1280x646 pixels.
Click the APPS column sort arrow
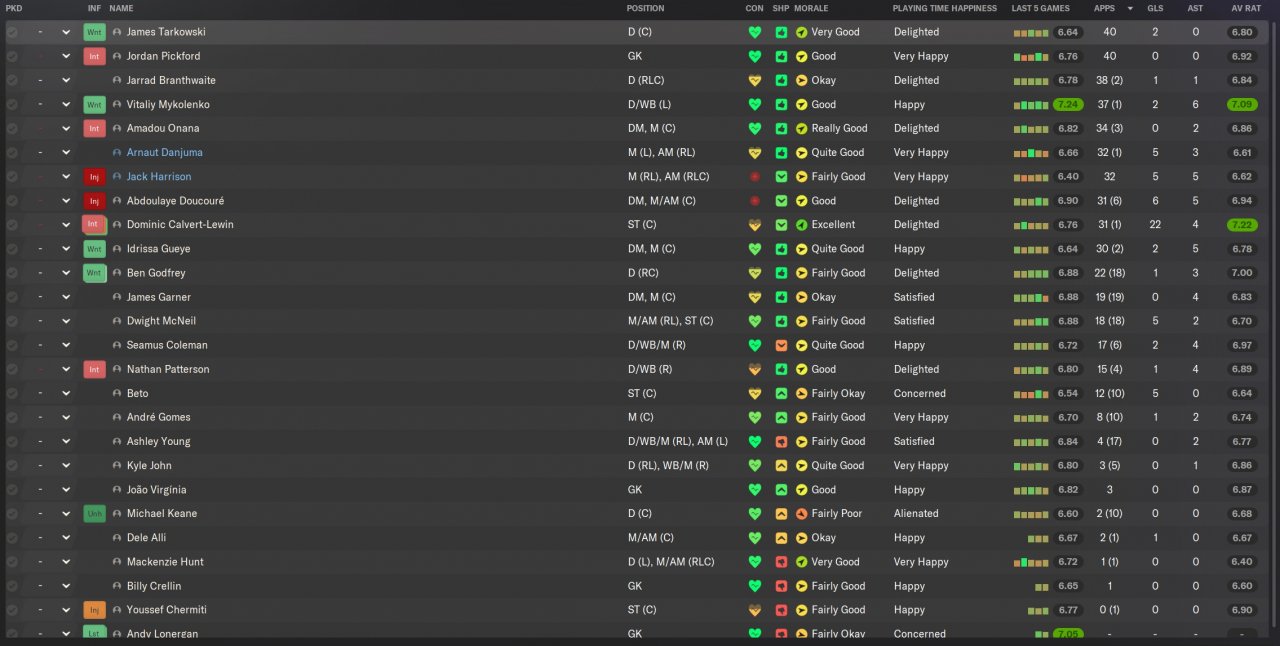(x=1131, y=8)
